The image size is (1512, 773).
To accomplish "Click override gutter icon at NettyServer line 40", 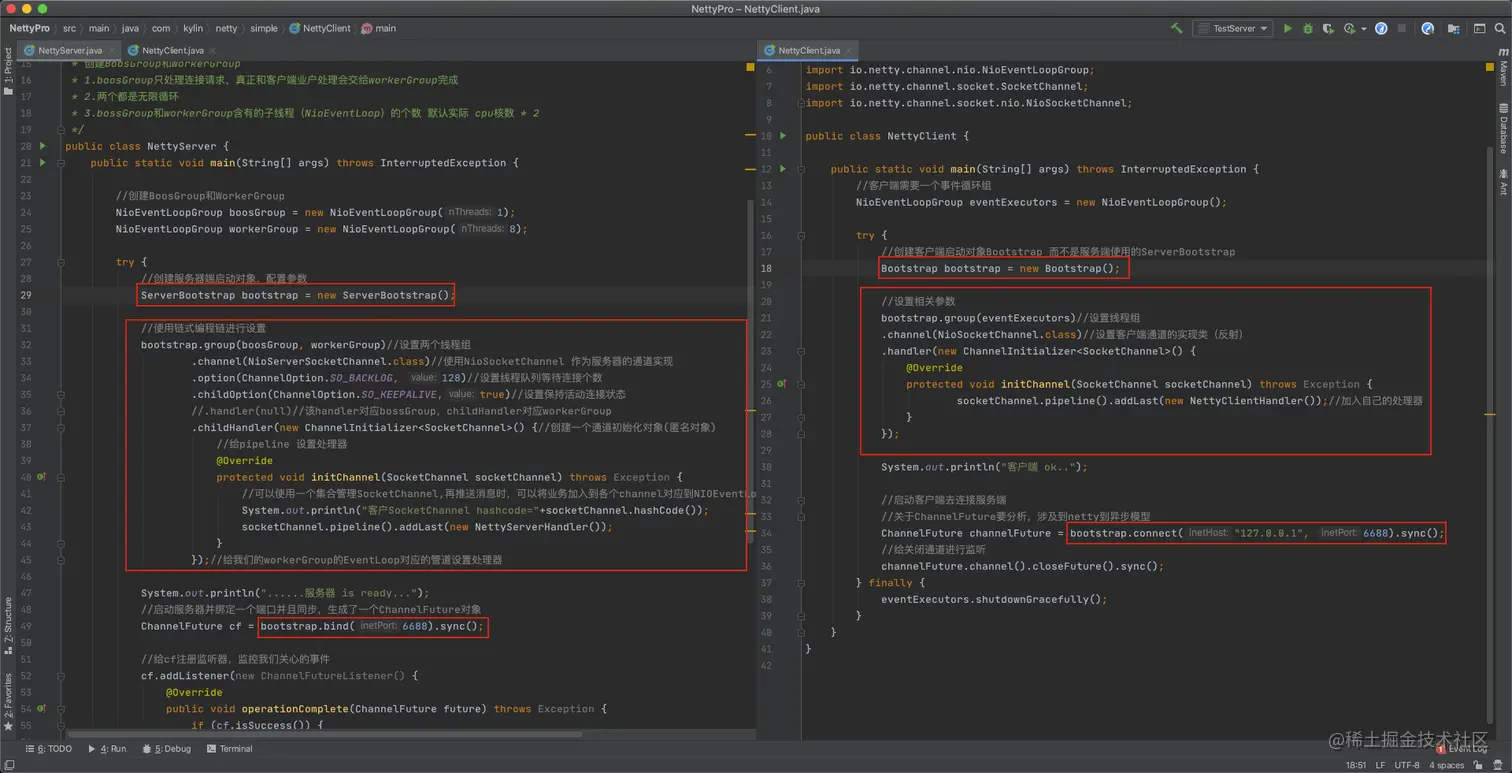I will [x=41, y=477].
